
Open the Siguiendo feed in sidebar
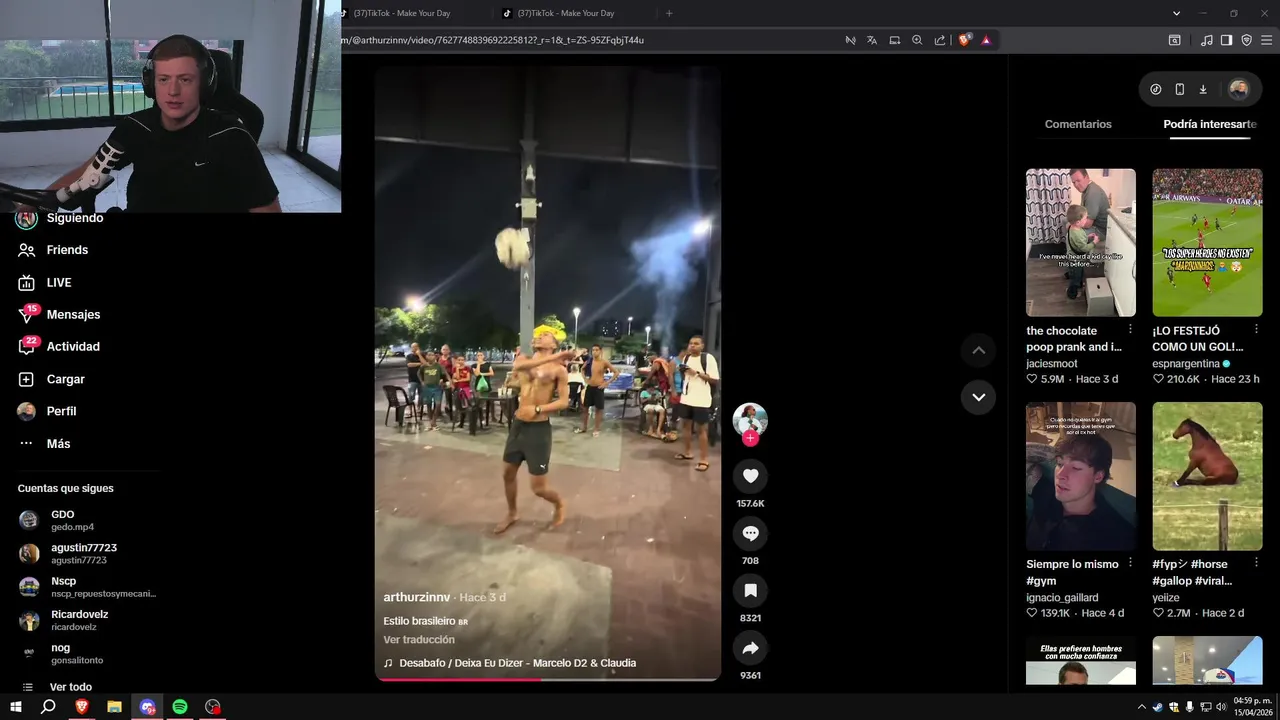pos(60,218)
